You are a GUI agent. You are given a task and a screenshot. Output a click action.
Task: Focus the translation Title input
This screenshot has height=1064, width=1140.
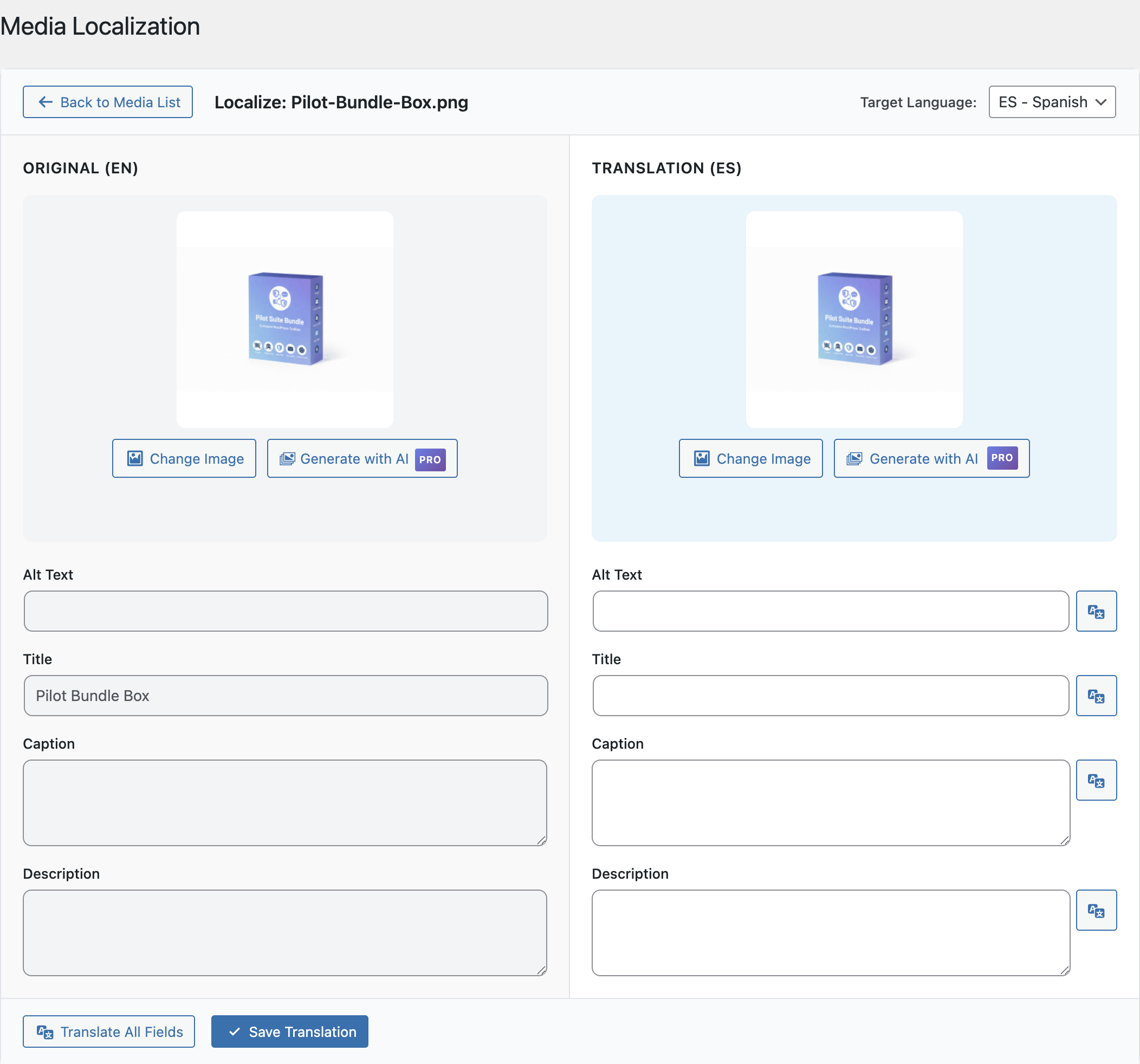click(x=830, y=696)
